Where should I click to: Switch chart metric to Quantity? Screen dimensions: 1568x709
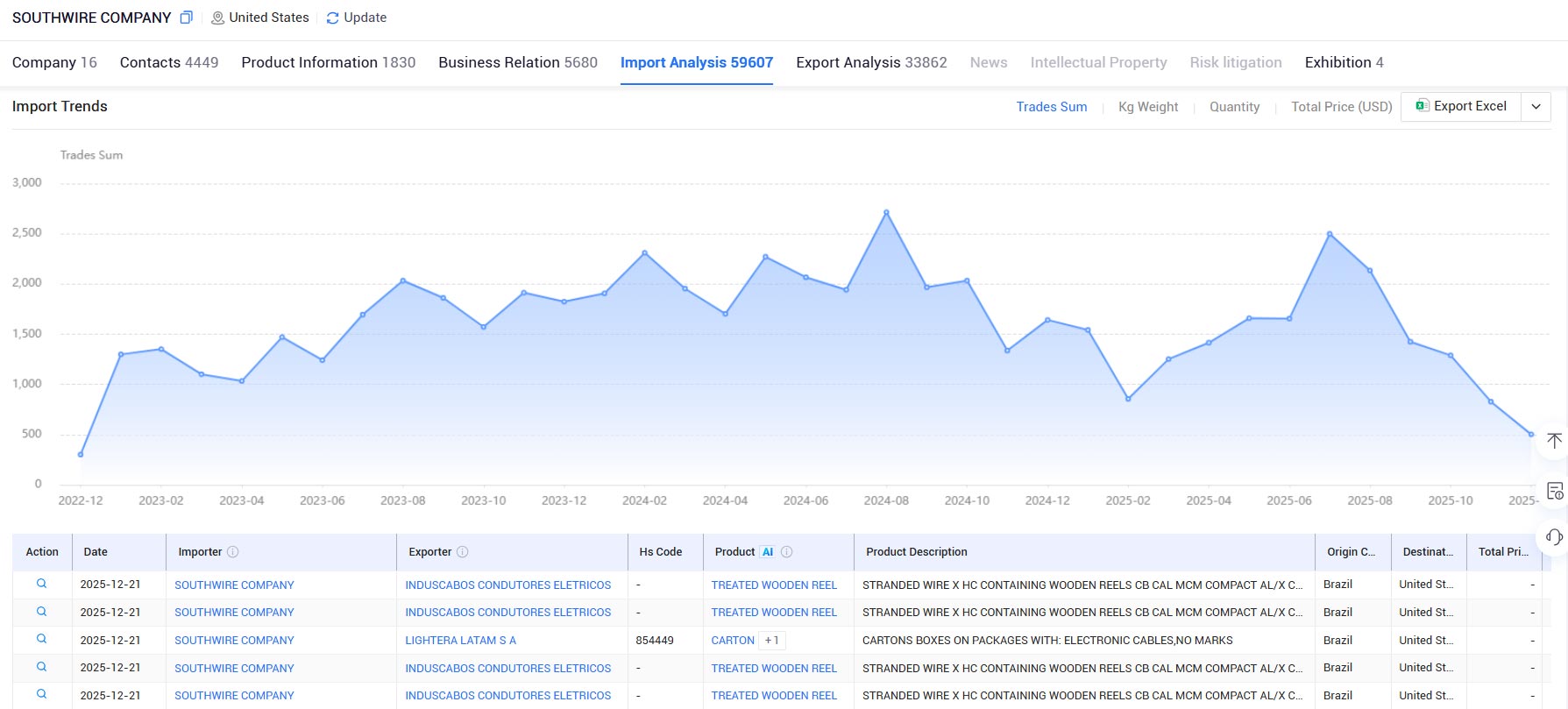click(1234, 107)
